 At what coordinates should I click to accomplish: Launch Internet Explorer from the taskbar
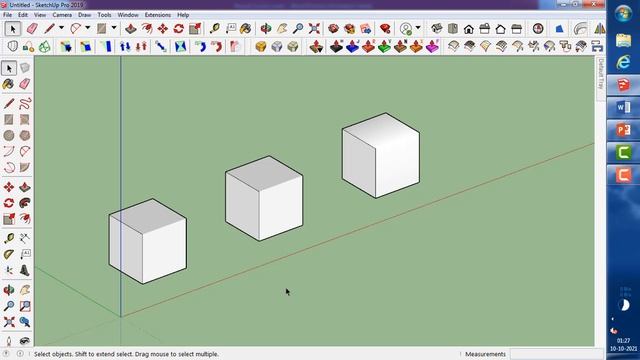pos(623,62)
